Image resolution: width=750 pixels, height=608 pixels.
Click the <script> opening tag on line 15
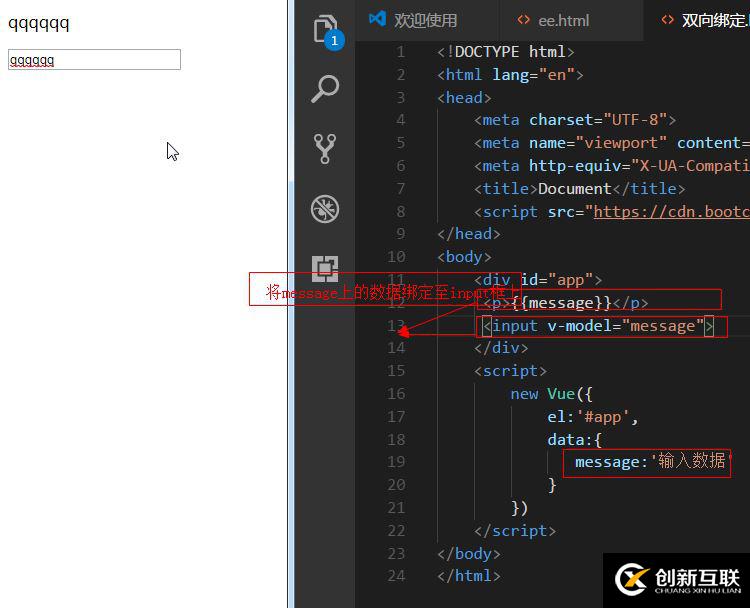click(510, 371)
